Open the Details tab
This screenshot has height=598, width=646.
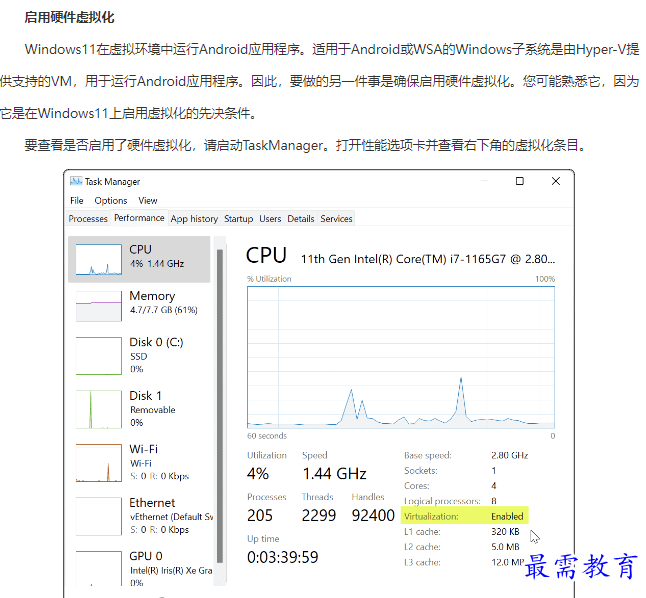pyautogui.click(x=301, y=218)
